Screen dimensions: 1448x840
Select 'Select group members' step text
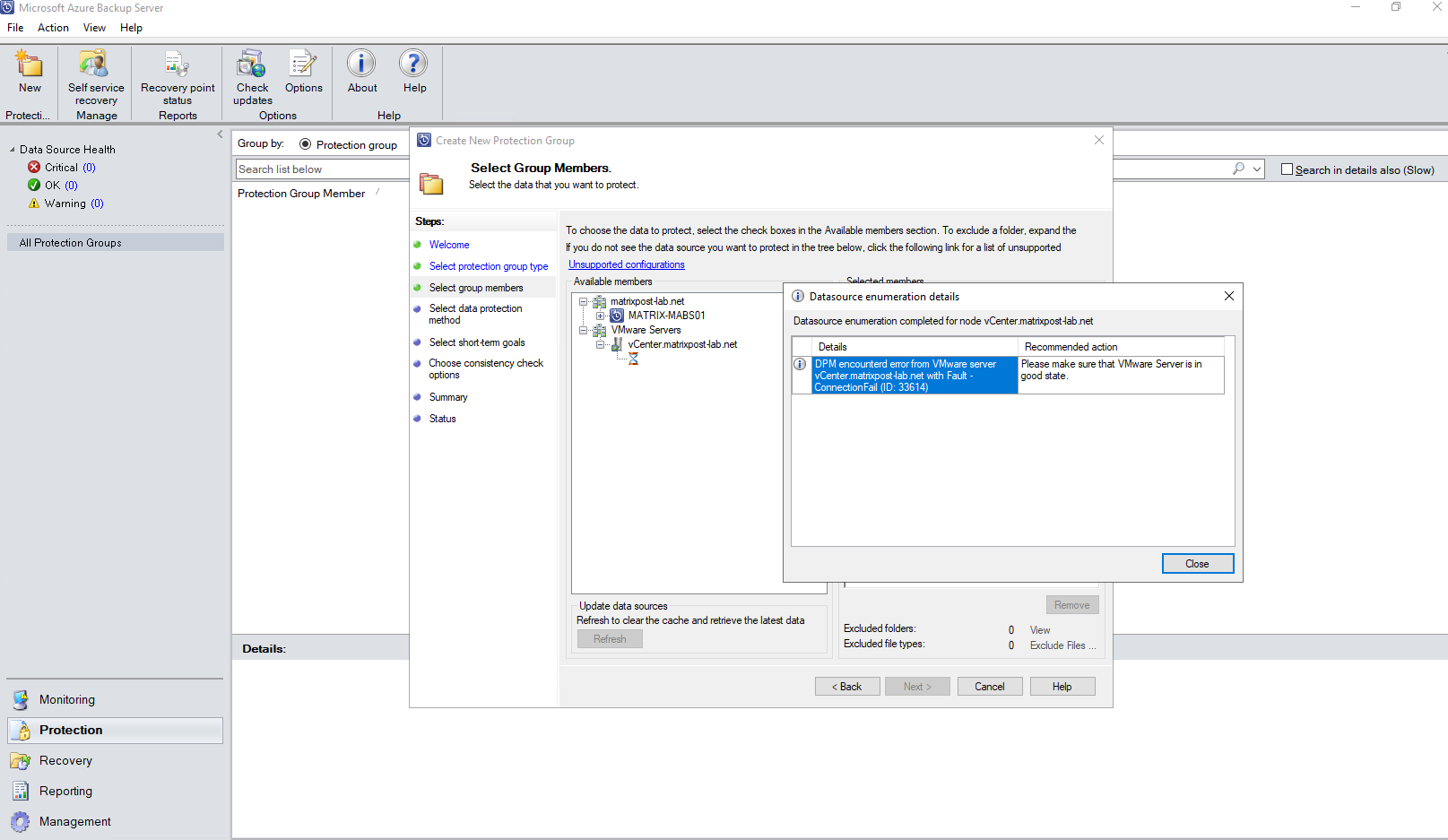tap(476, 288)
